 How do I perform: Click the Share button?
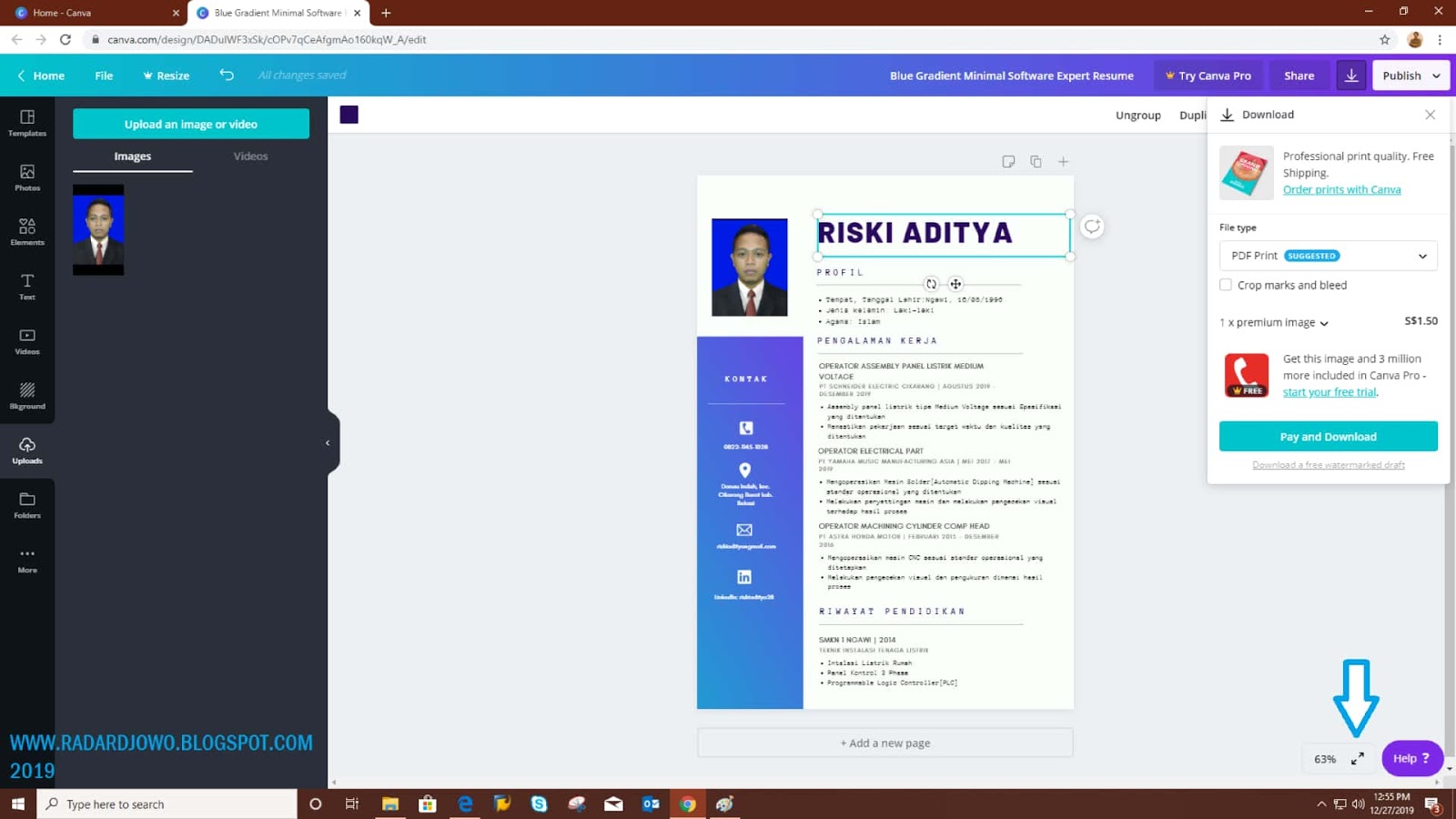point(1299,76)
